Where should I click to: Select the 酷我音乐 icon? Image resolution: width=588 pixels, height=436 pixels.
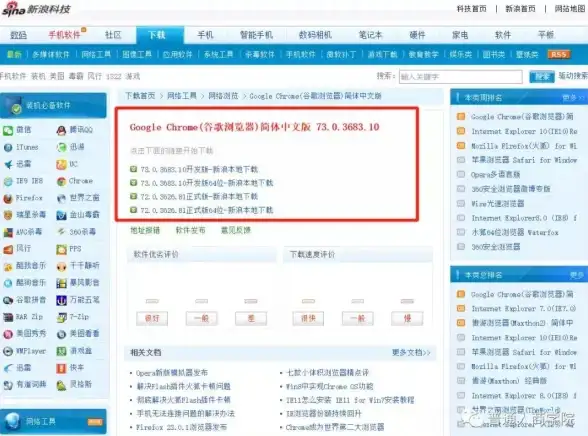pos(8,266)
